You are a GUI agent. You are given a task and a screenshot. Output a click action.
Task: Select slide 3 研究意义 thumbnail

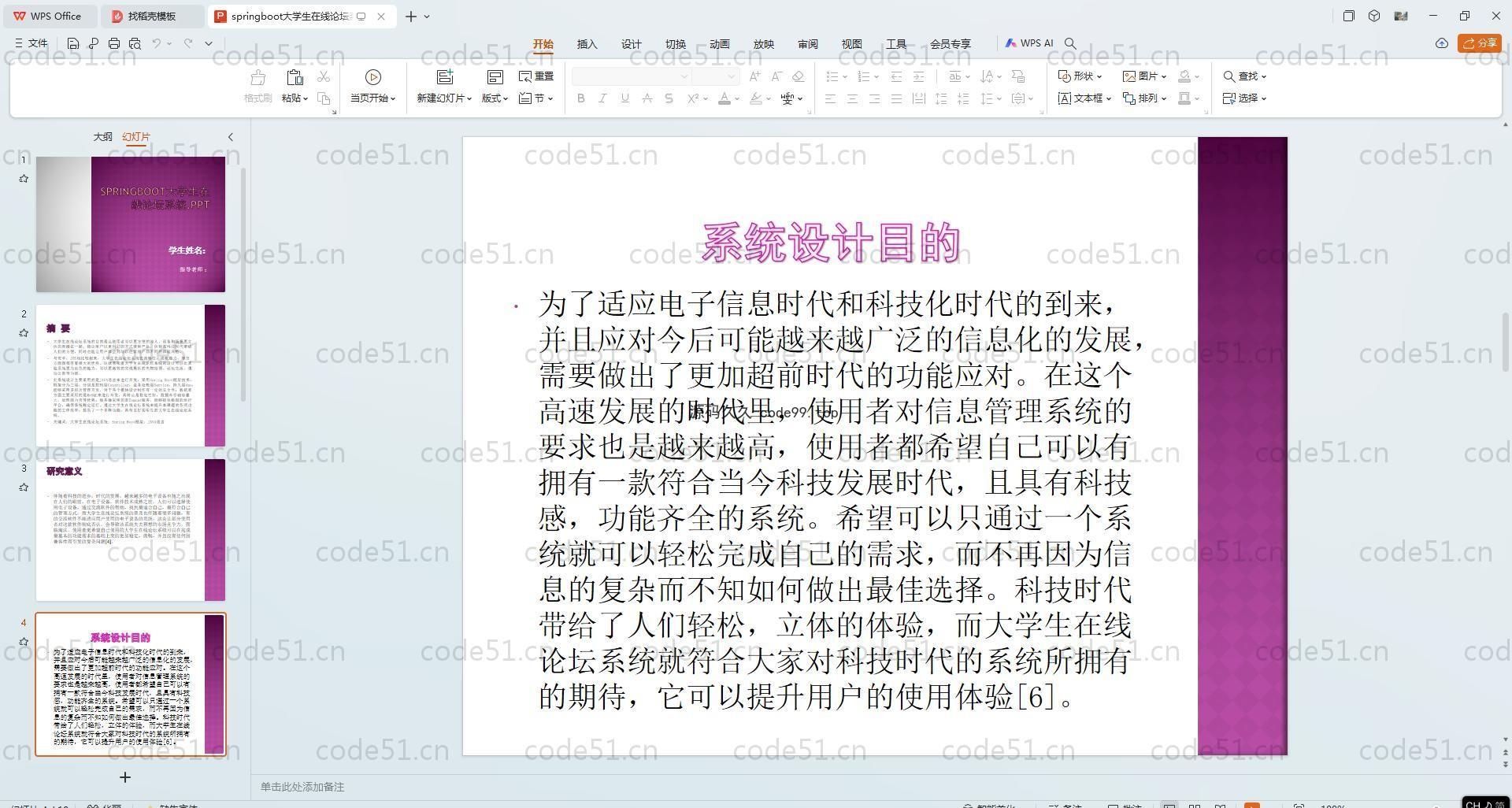(x=131, y=530)
